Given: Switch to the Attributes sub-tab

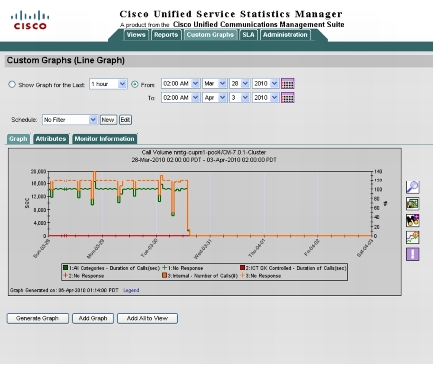Looking at the screenshot, I should coord(51,139).
